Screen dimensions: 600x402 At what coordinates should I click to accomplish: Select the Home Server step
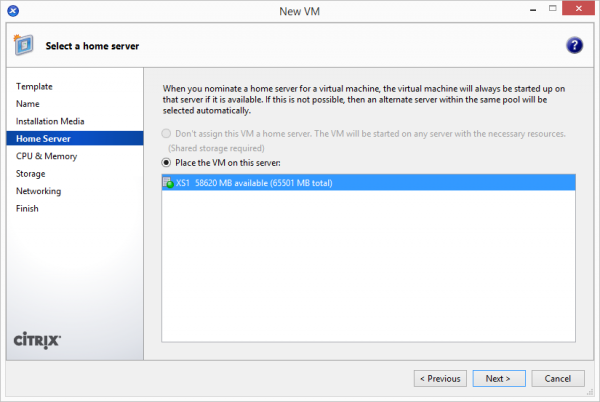point(43,139)
